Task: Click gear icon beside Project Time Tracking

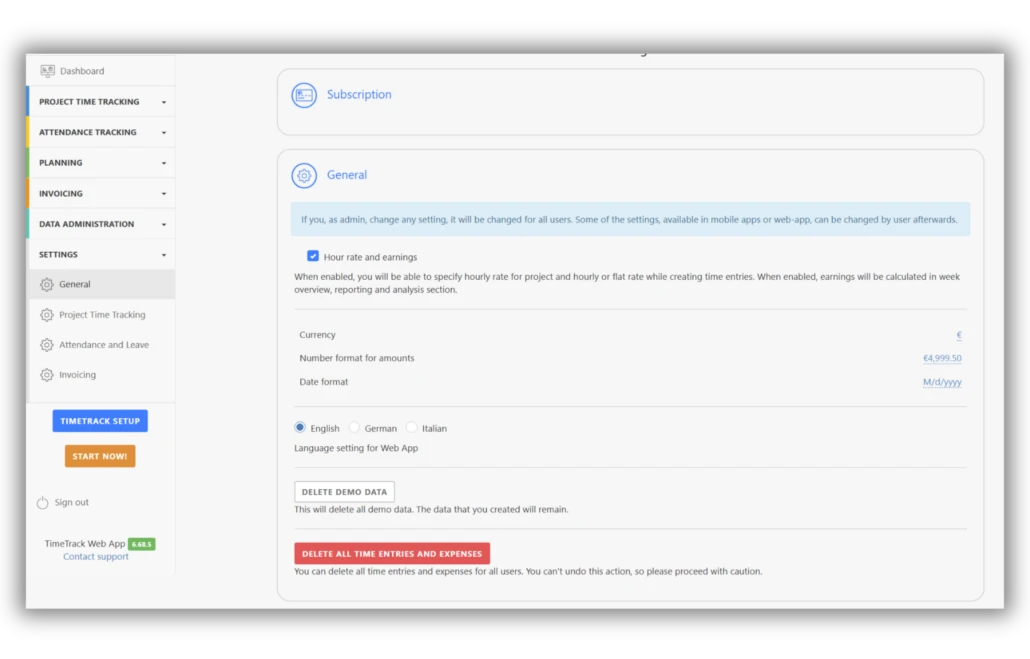Action: coord(47,315)
